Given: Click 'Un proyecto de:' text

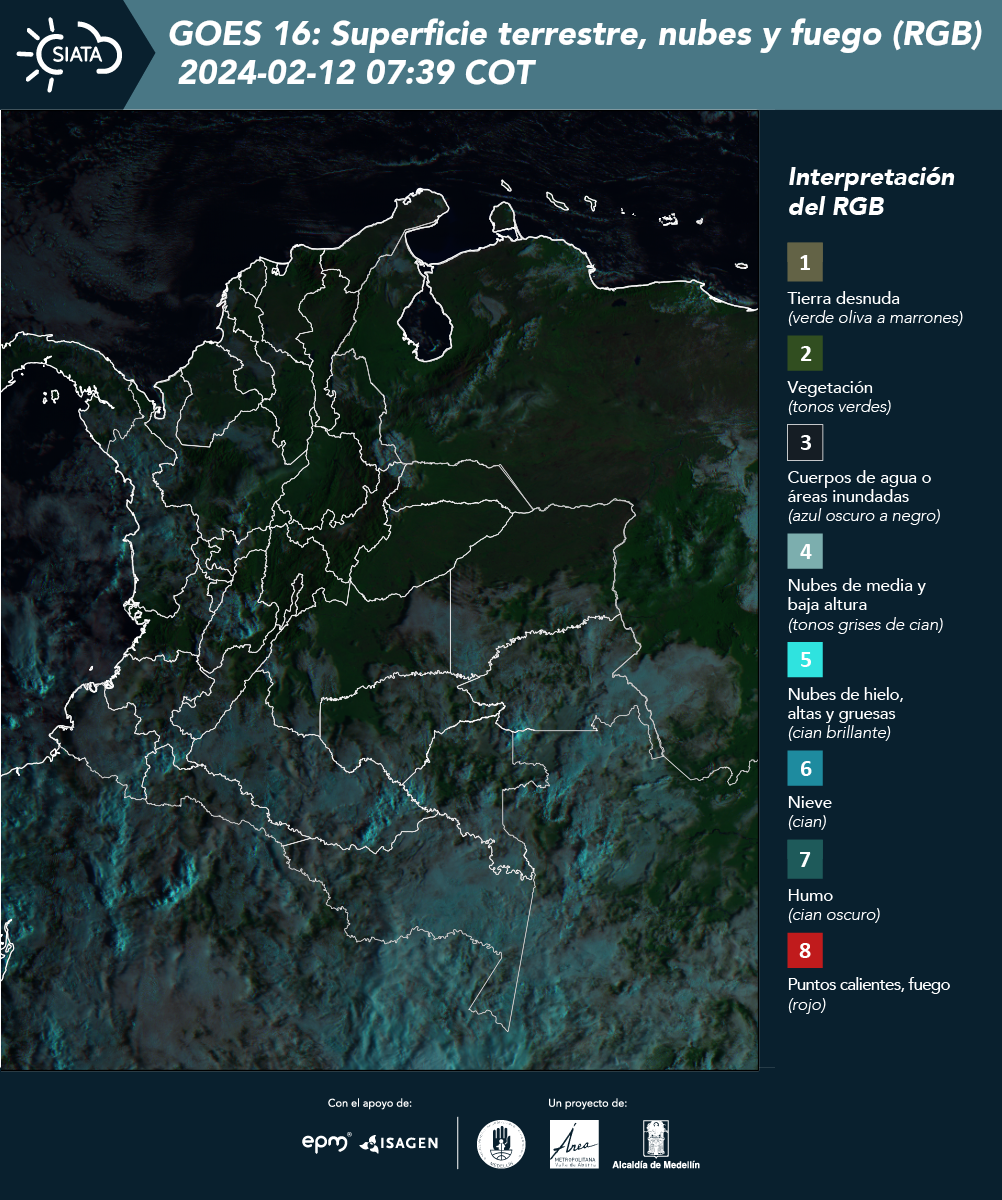Looking at the screenshot, I should click(588, 1103).
